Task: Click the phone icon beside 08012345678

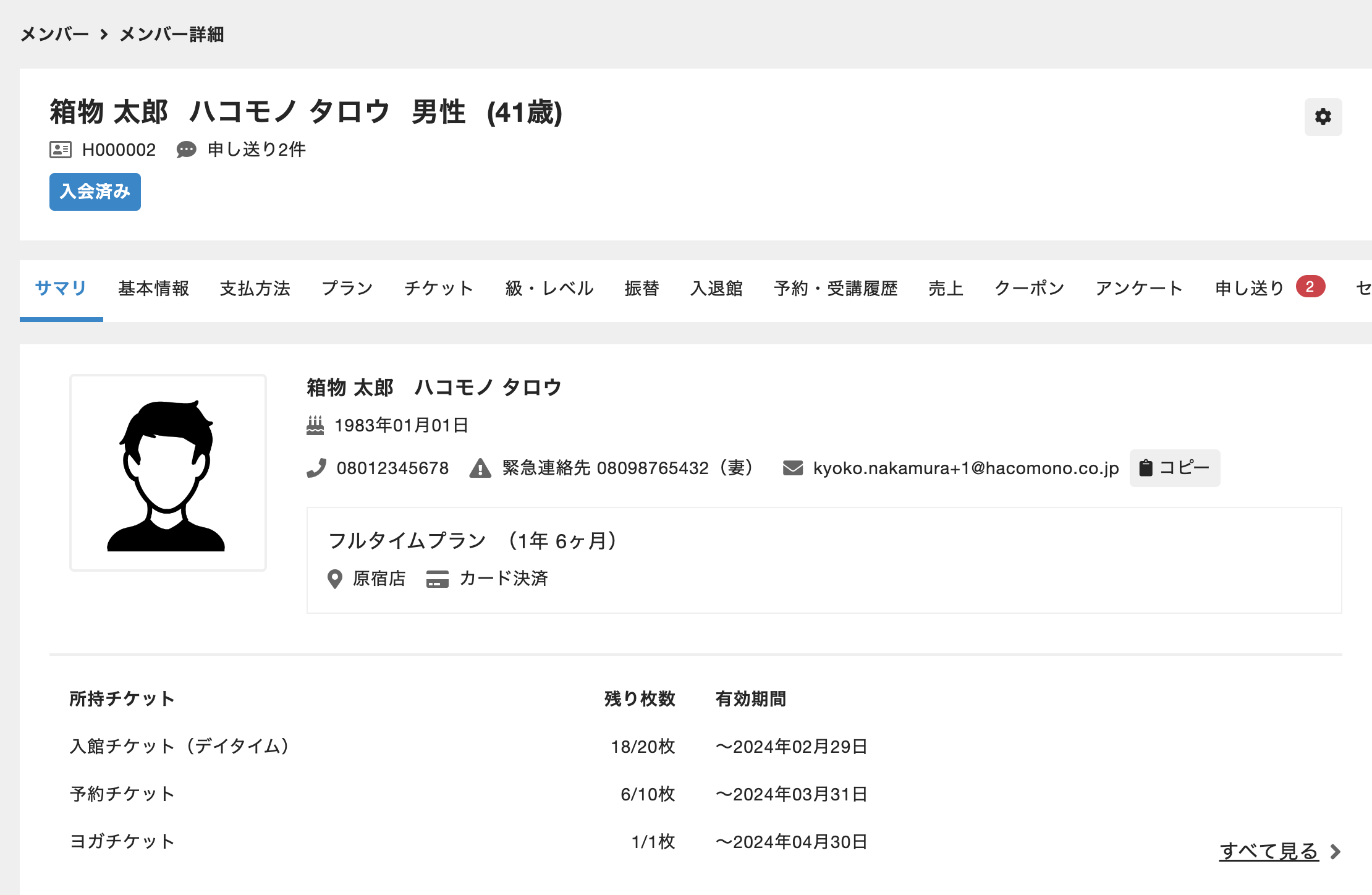Action: click(x=316, y=468)
